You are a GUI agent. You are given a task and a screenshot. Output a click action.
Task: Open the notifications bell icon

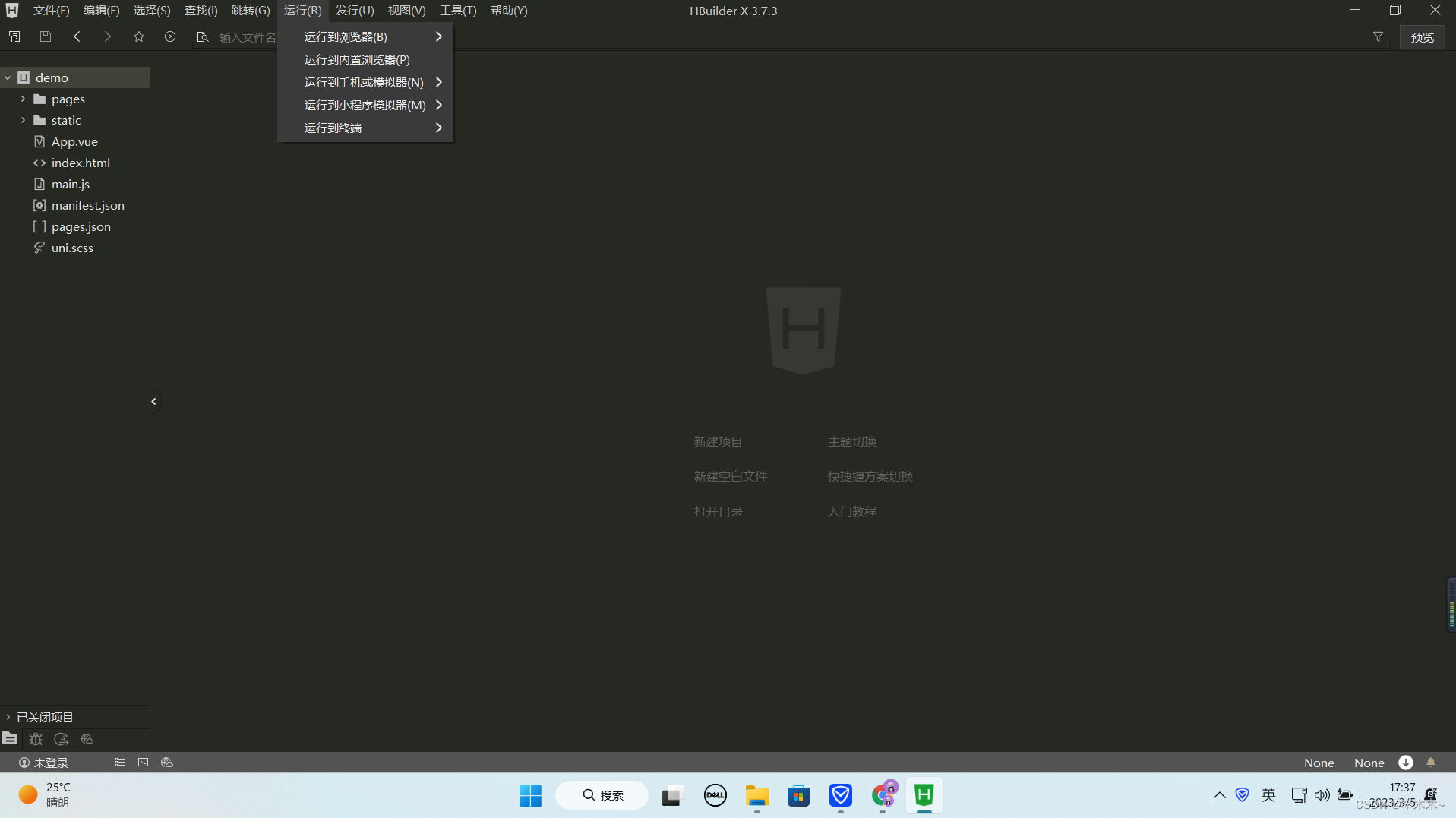[1431, 763]
